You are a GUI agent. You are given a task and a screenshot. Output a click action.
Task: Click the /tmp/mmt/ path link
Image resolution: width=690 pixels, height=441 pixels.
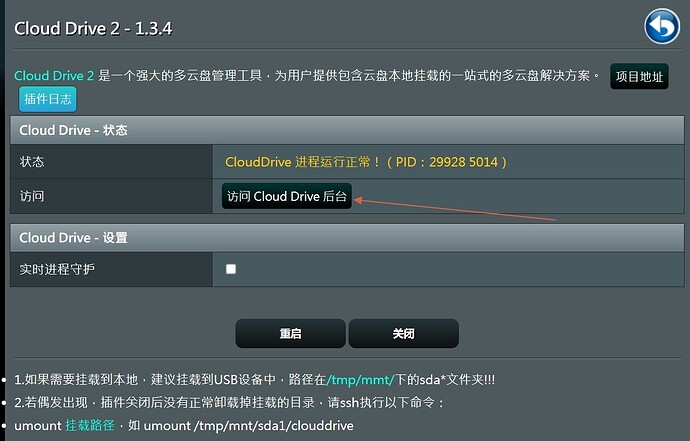pos(360,379)
